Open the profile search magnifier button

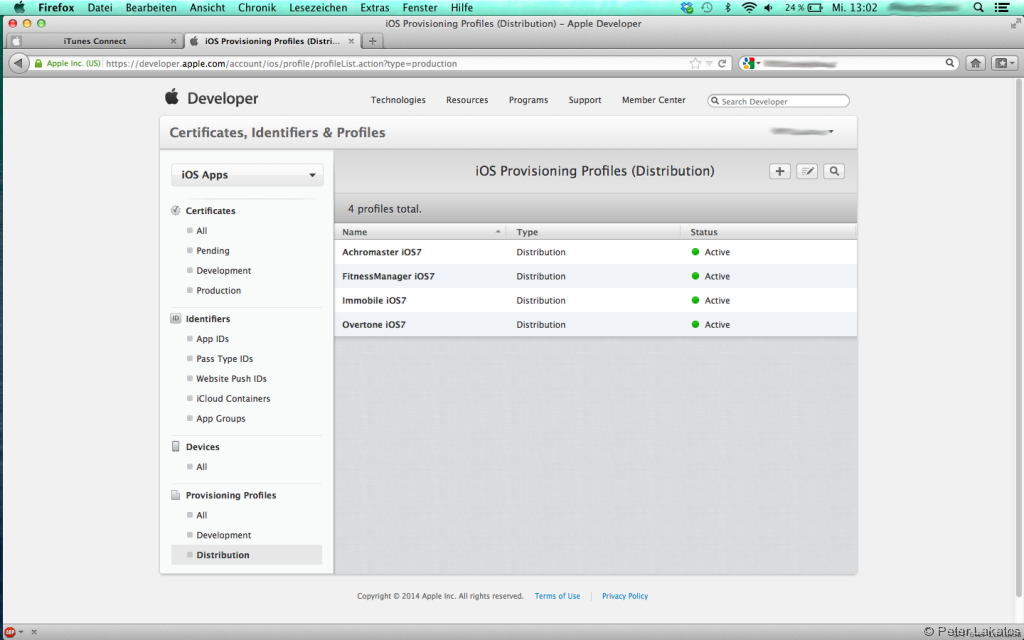pyautogui.click(x=834, y=171)
